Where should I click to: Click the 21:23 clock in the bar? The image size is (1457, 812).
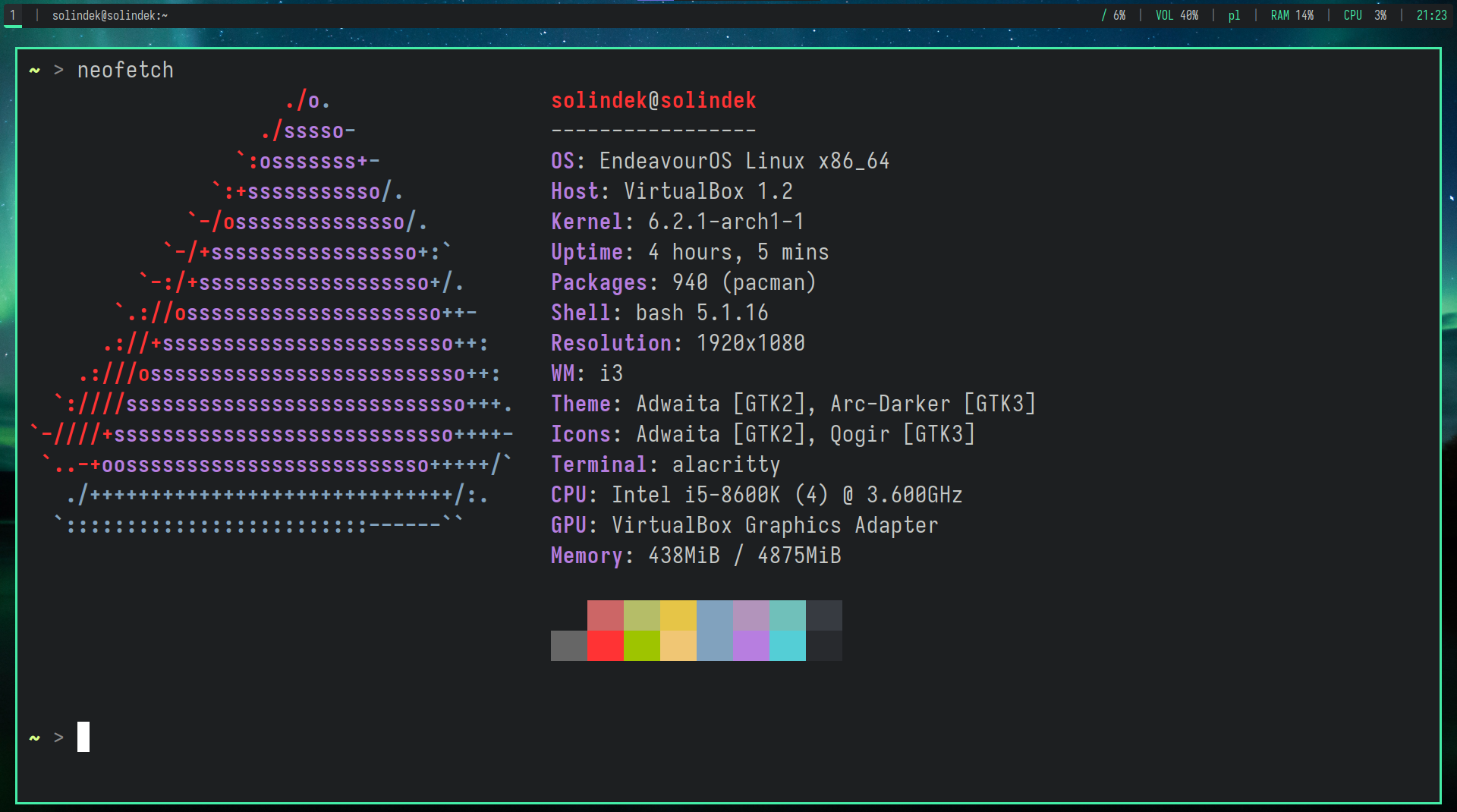click(x=1432, y=15)
